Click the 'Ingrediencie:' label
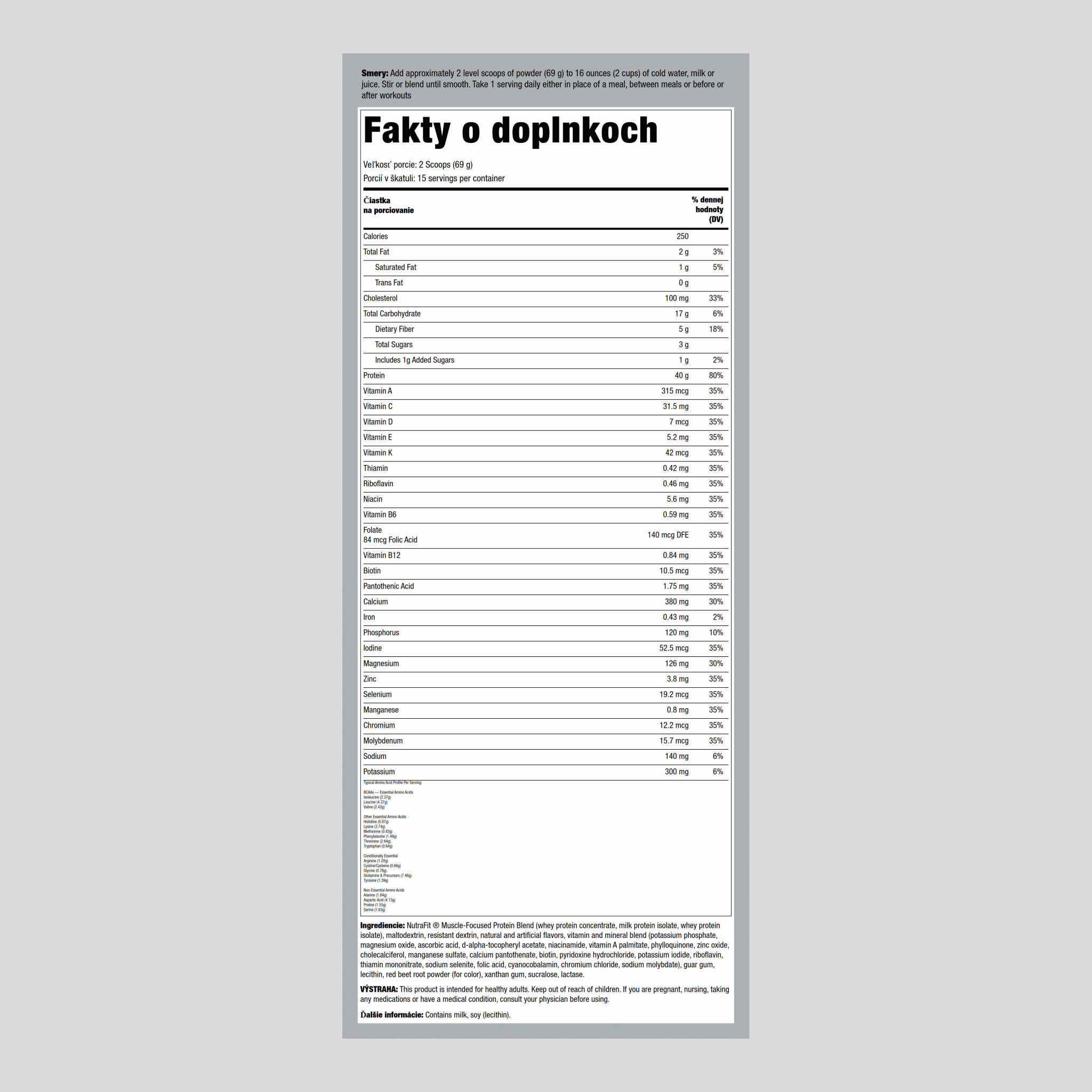The height and width of the screenshot is (1092, 1092). point(383,925)
